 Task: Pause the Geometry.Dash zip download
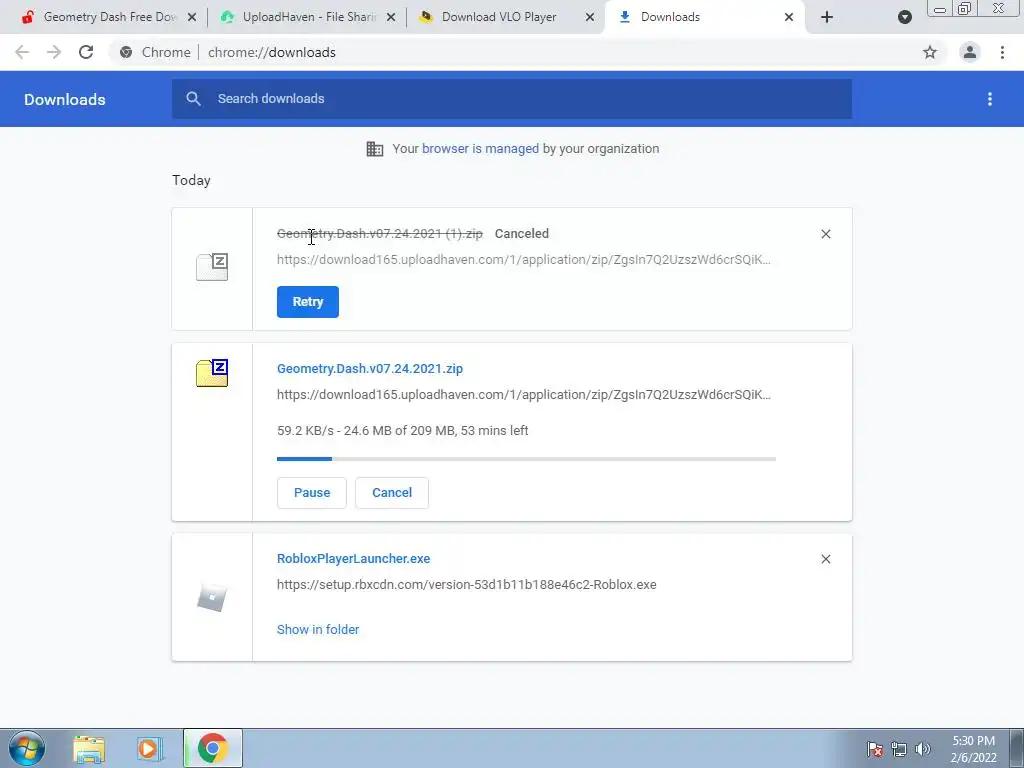312,493
